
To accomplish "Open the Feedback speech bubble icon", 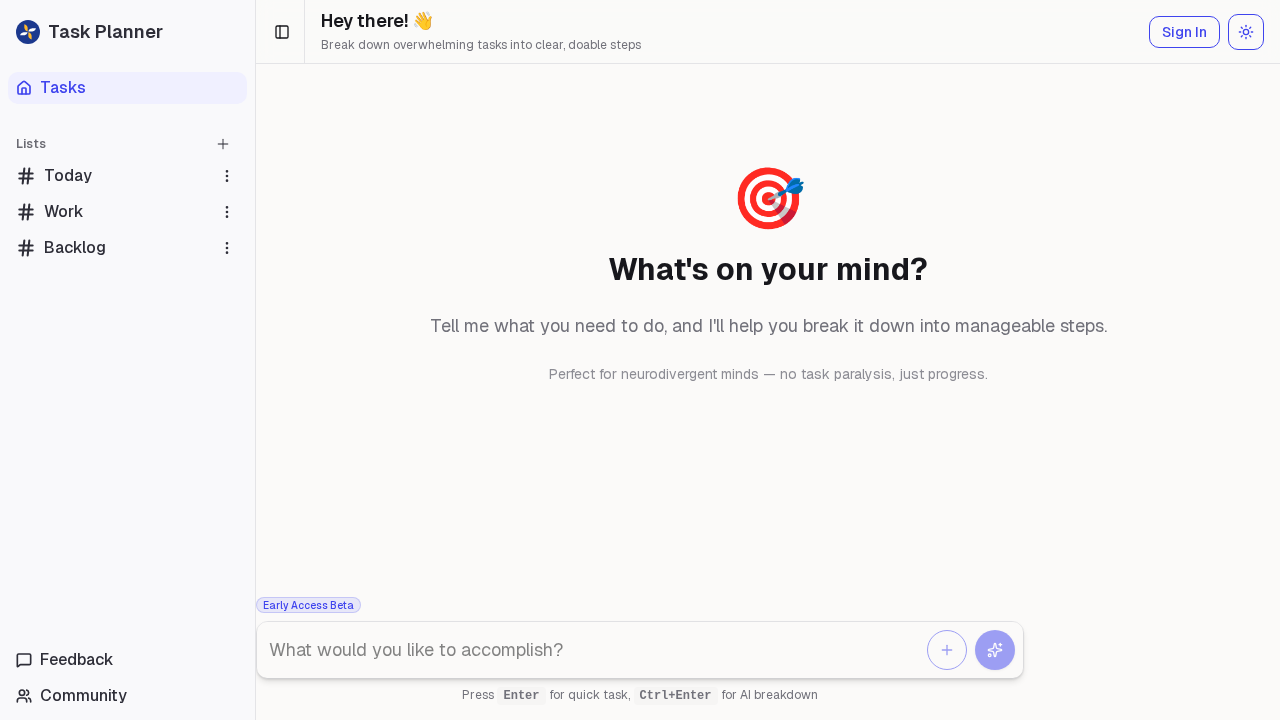I will 23,659.
